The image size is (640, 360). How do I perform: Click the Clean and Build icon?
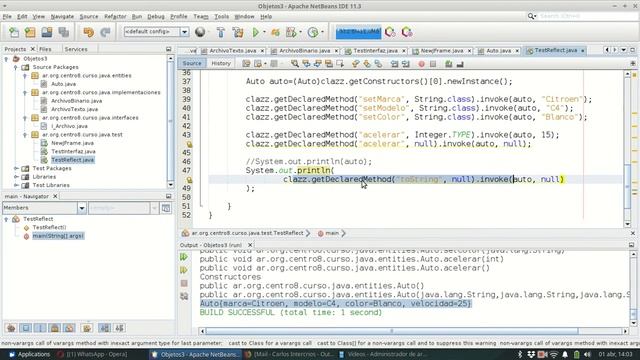tap(238, 32)
